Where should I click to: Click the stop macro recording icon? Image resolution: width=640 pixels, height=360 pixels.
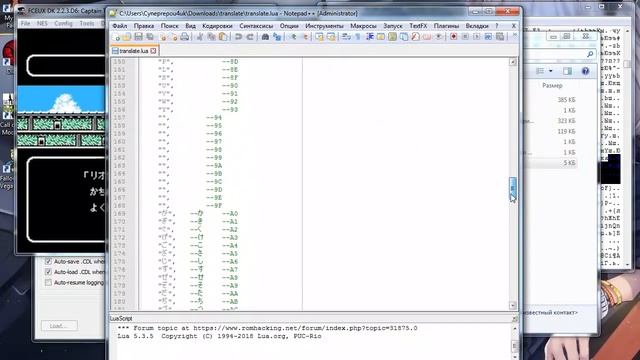click(x=465, y=37)
